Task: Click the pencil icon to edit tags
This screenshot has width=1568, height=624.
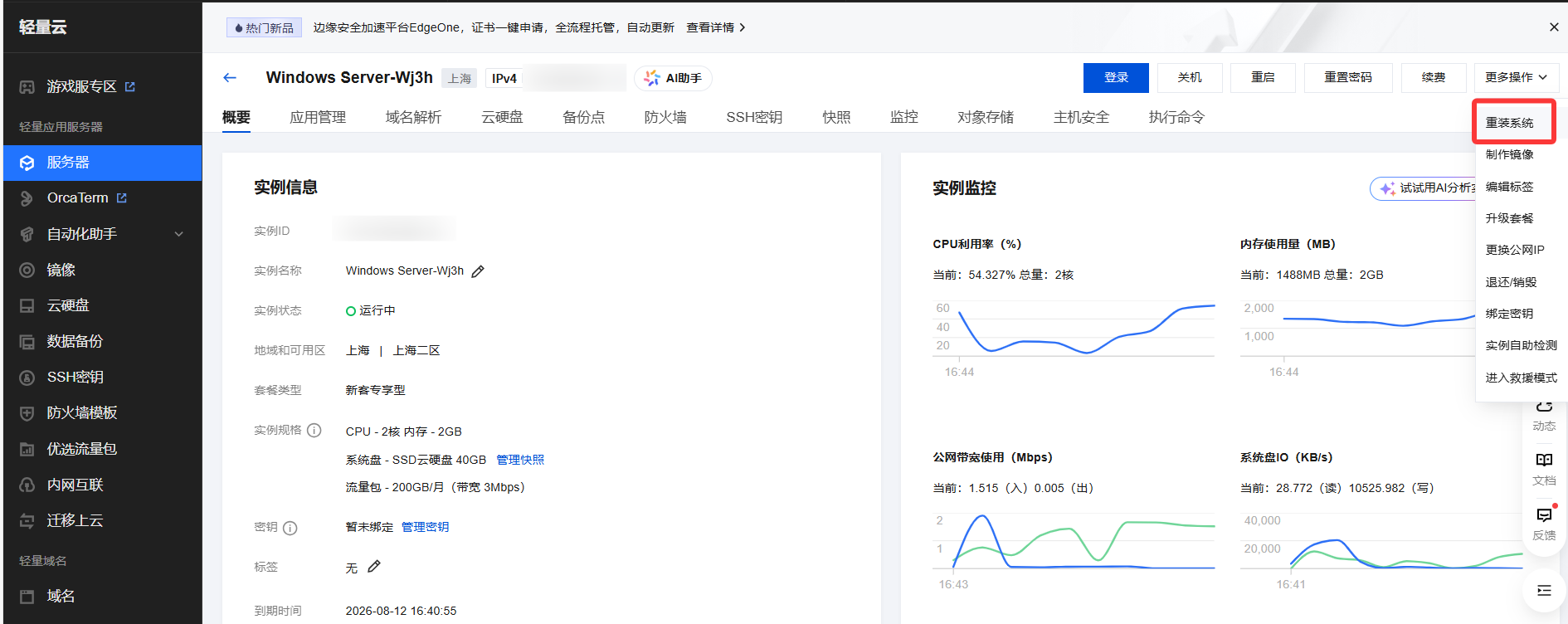Action: coord(374,567)
